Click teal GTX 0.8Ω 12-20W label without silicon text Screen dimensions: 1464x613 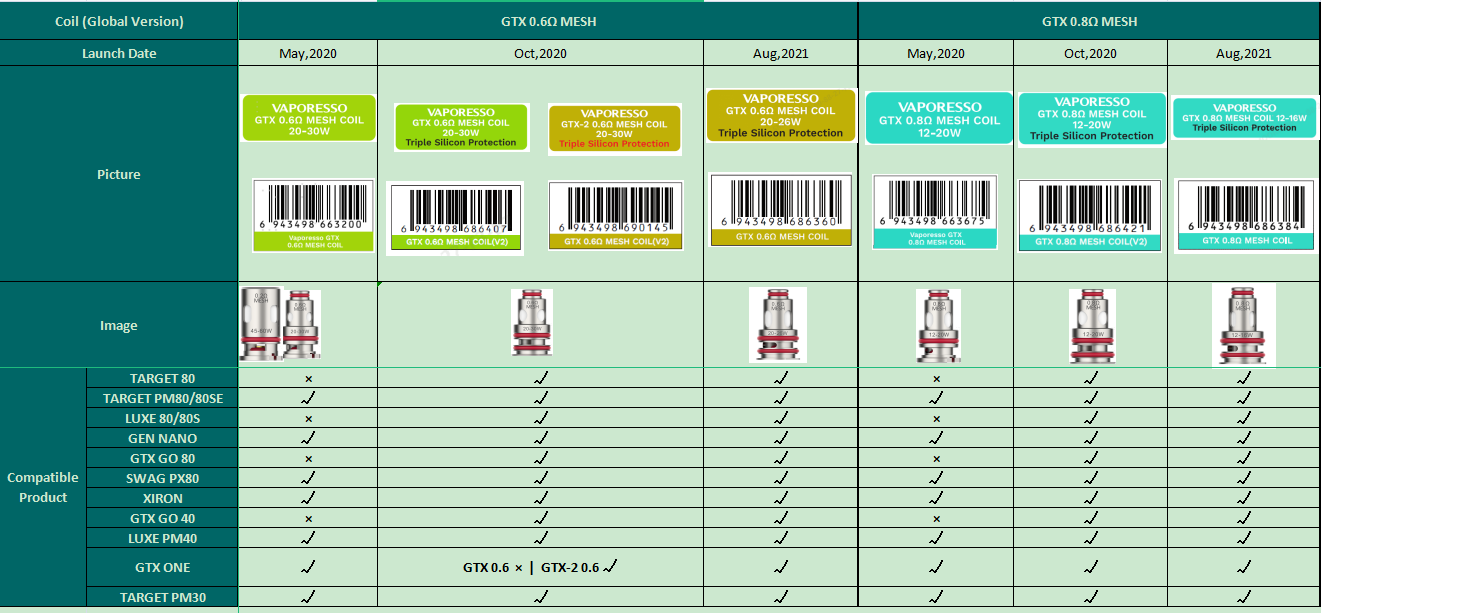pos(939,119)
